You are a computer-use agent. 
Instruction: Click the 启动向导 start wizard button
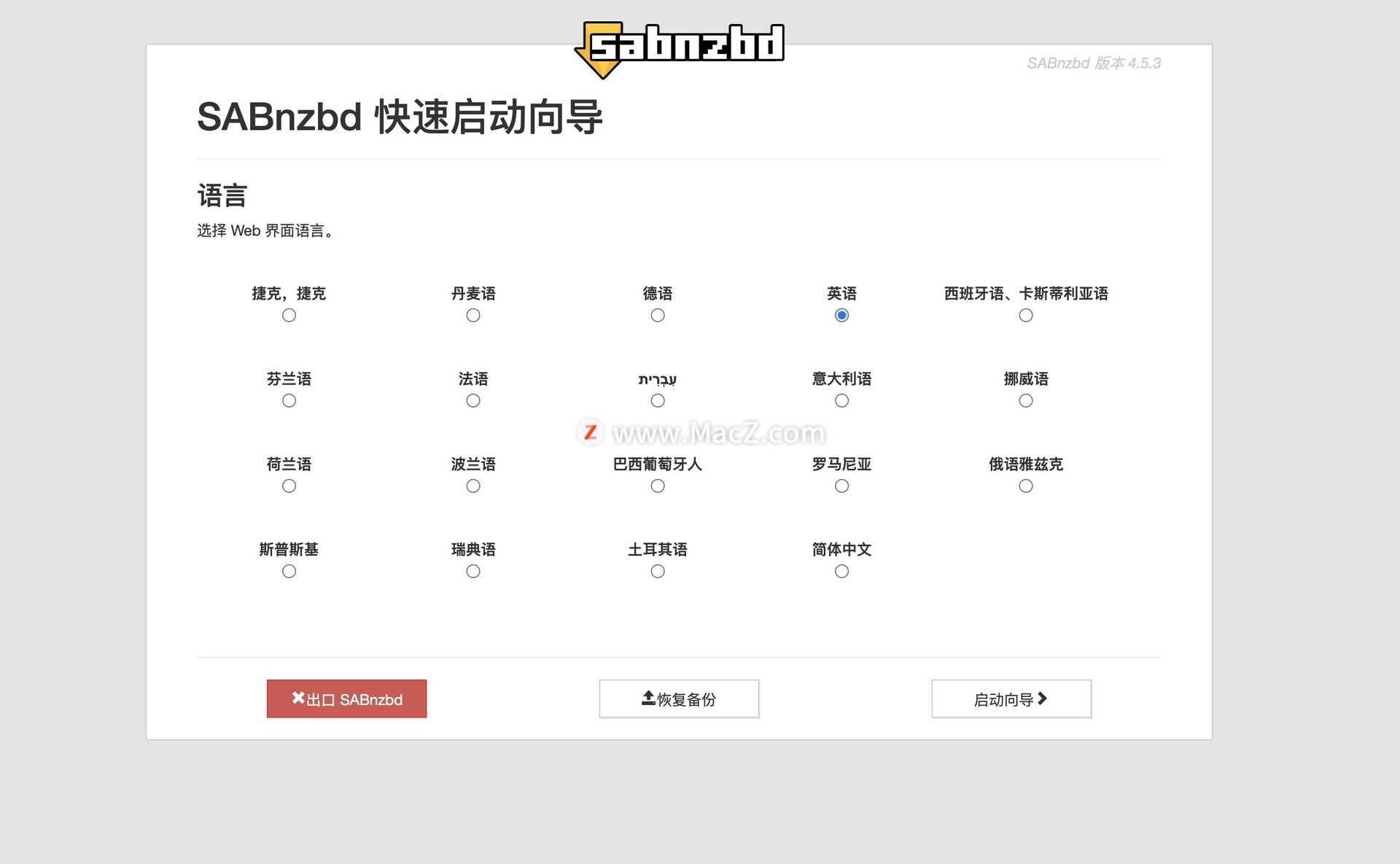tap(1011, 699)
